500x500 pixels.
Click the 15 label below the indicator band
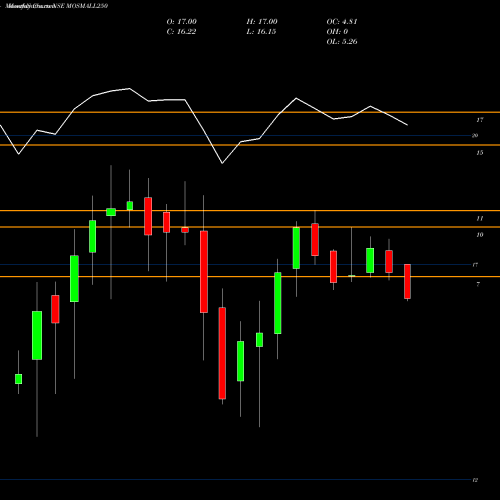(x=480, y=153)
